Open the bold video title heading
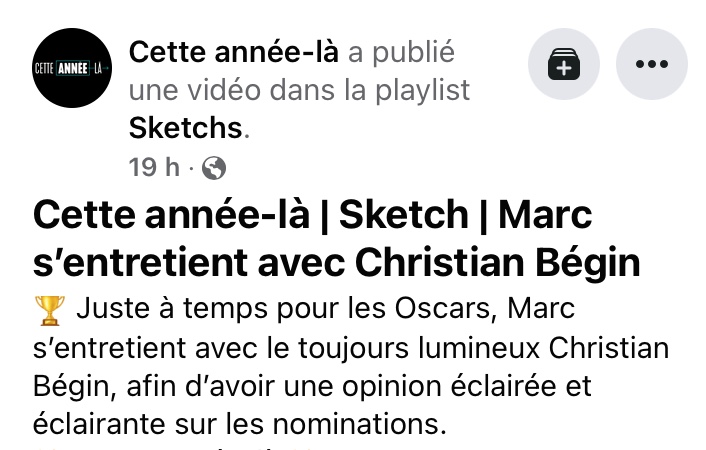The height and width of the screenshot is (450, 706). [x=337, y=238]
